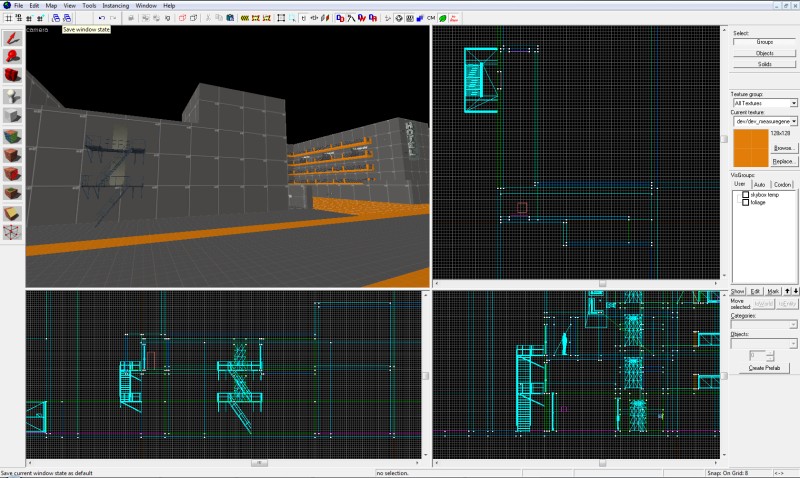Viewport: 800px width, 478px height.
Task: Choose the Clipping tool
Action: click(x=12, y=214)
